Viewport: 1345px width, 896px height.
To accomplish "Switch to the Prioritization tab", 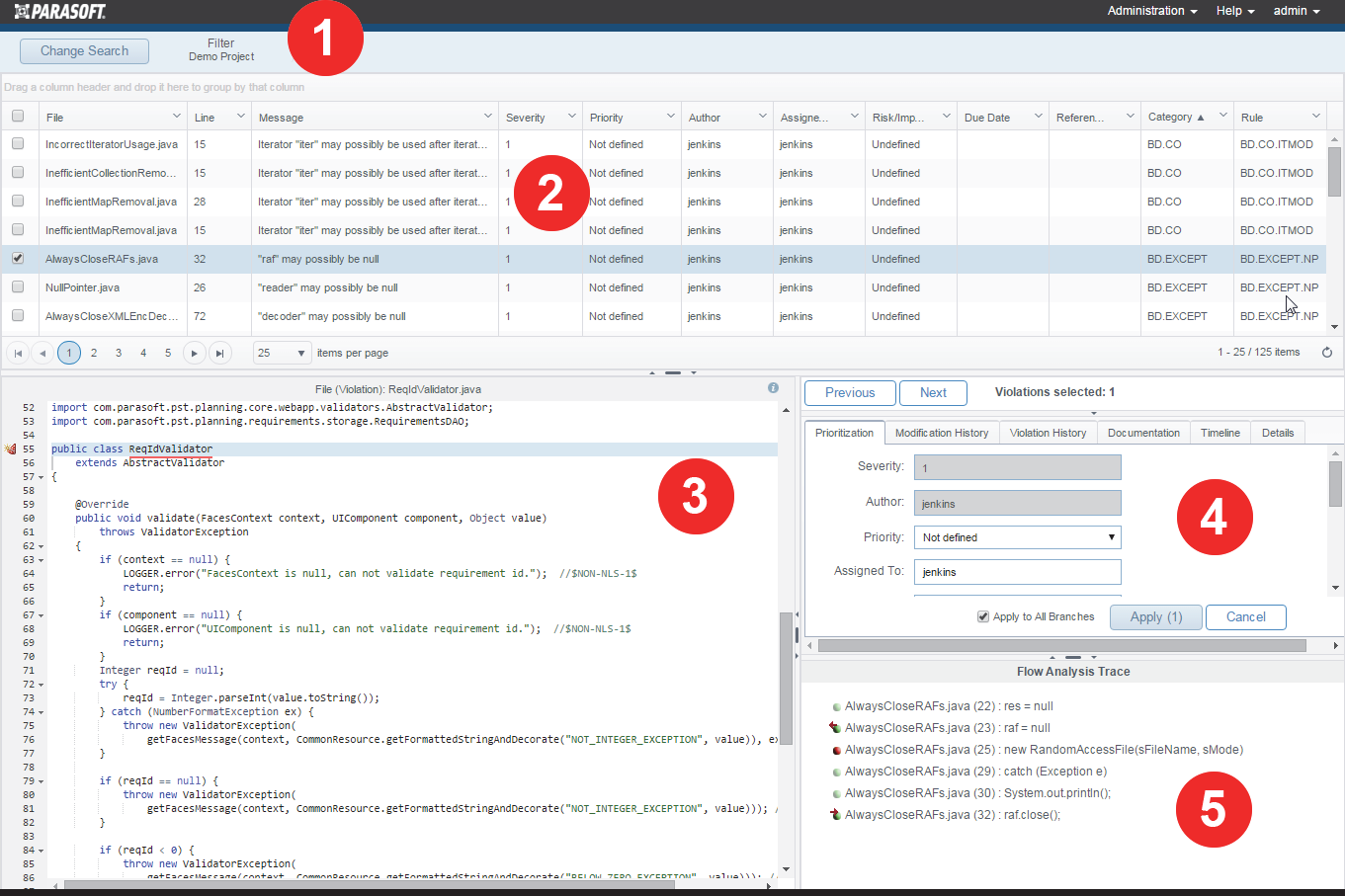I will [x=844, y=433].
